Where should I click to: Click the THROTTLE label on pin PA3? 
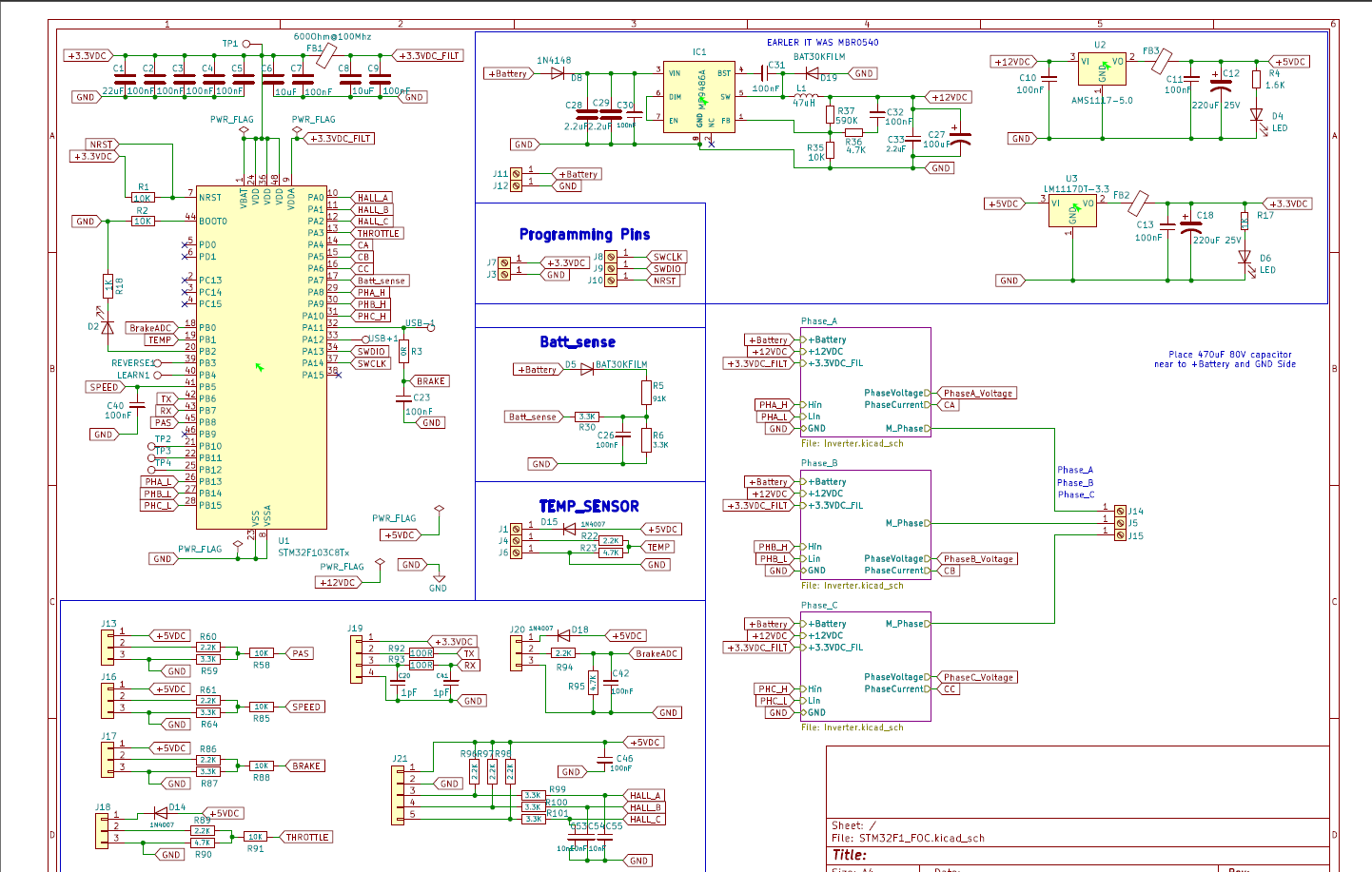(378, 233)
